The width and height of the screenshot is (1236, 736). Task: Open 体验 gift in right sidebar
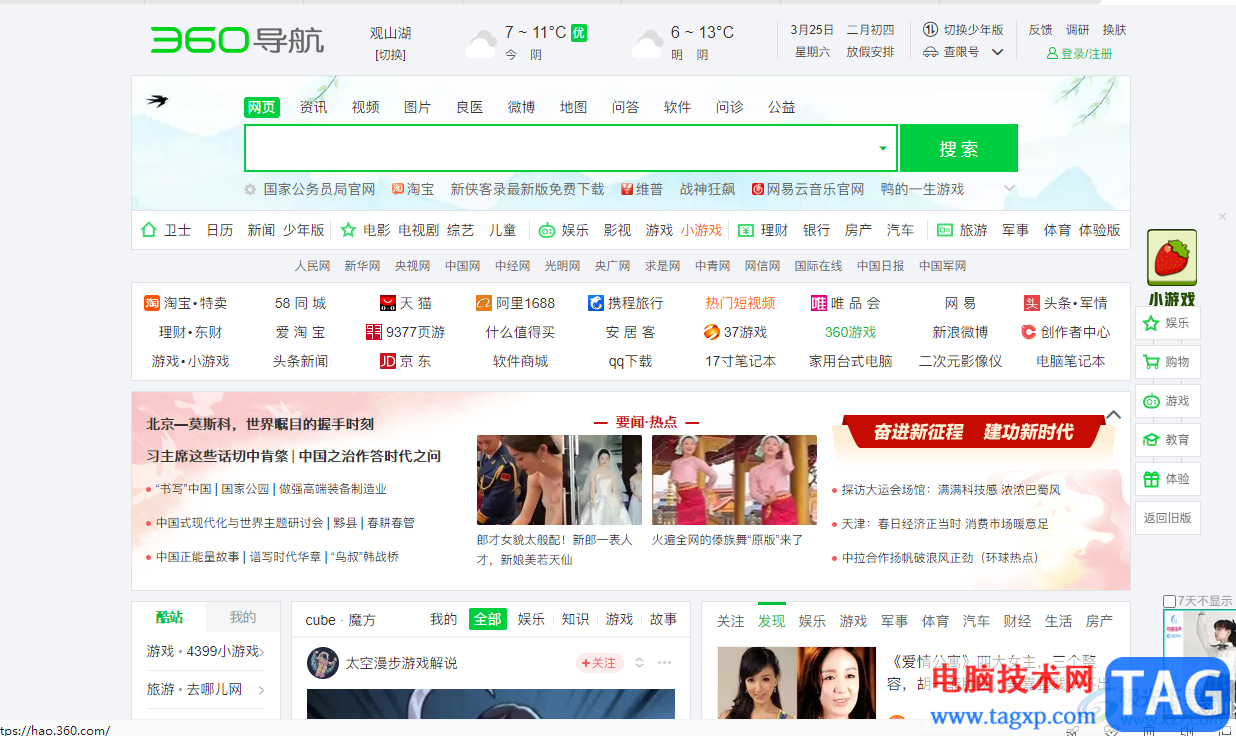[1168, 479]
